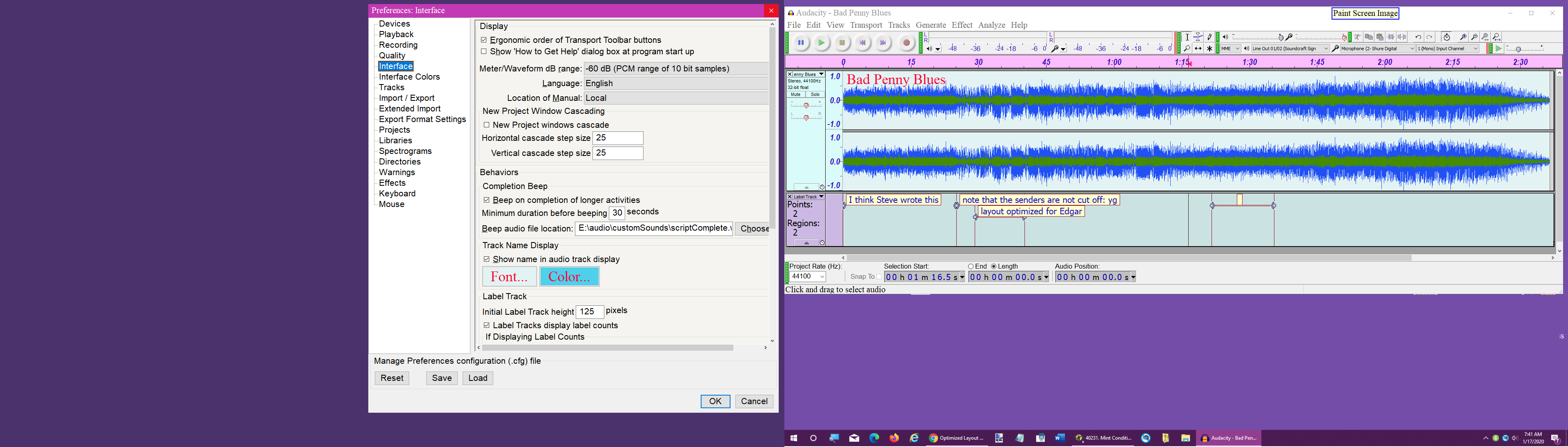Click the Redo arrow icon
Screen dimensions: 1568x447
[x=1429, y=37]
